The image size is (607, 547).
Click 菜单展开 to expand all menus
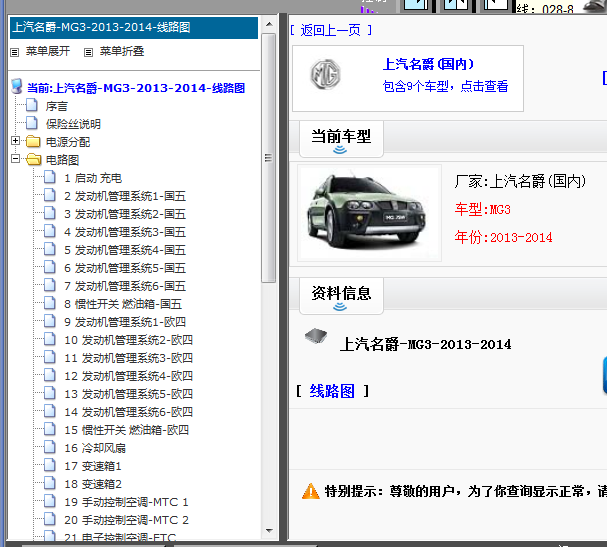pos(48,51)
